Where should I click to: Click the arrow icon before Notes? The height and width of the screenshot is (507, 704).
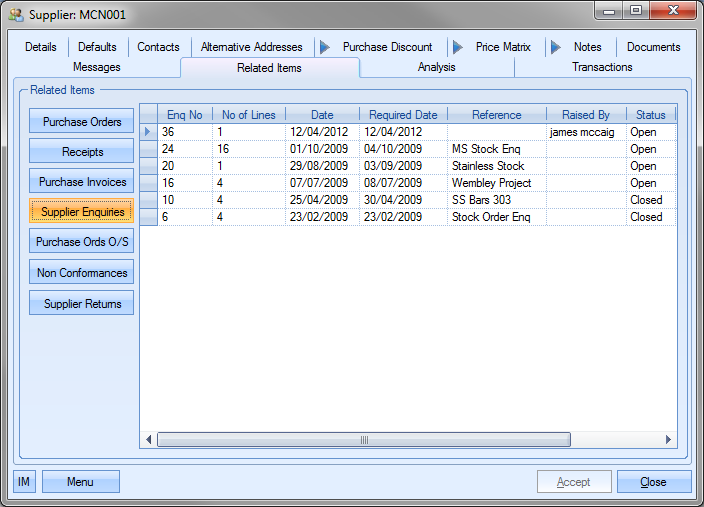point(556,47)
